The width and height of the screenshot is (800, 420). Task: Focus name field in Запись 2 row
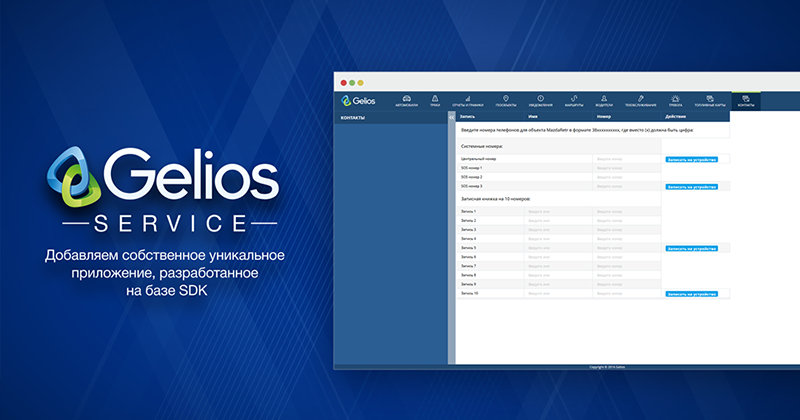pos(558,220)
